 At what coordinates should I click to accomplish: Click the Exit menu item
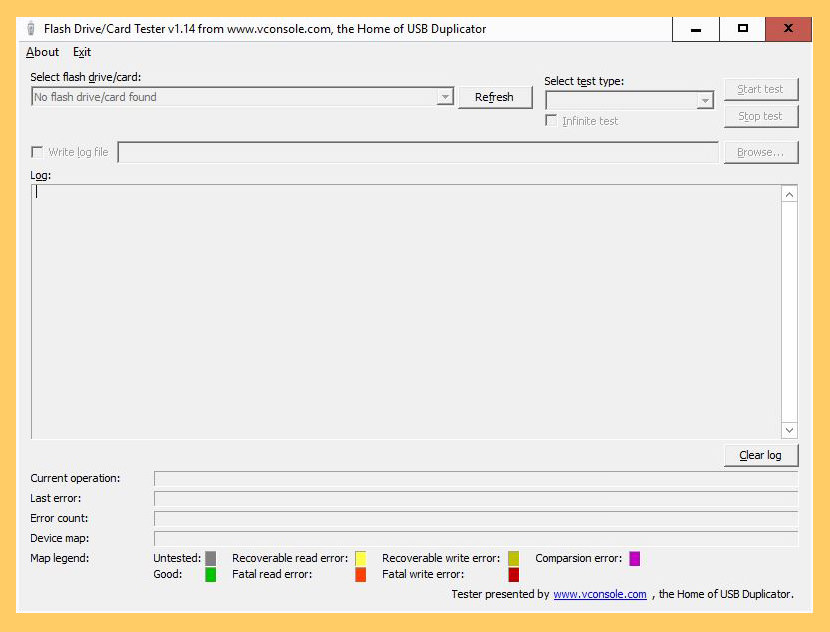(81, 52)
